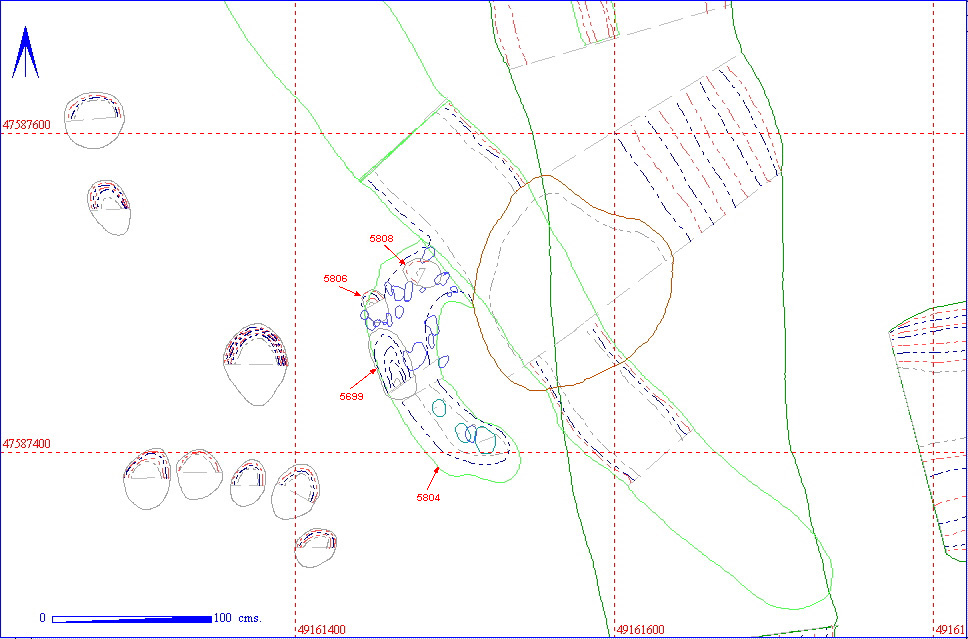Click the easting label 49161400
This screenshot has width=968, height=639.
(x=322, y=630)
